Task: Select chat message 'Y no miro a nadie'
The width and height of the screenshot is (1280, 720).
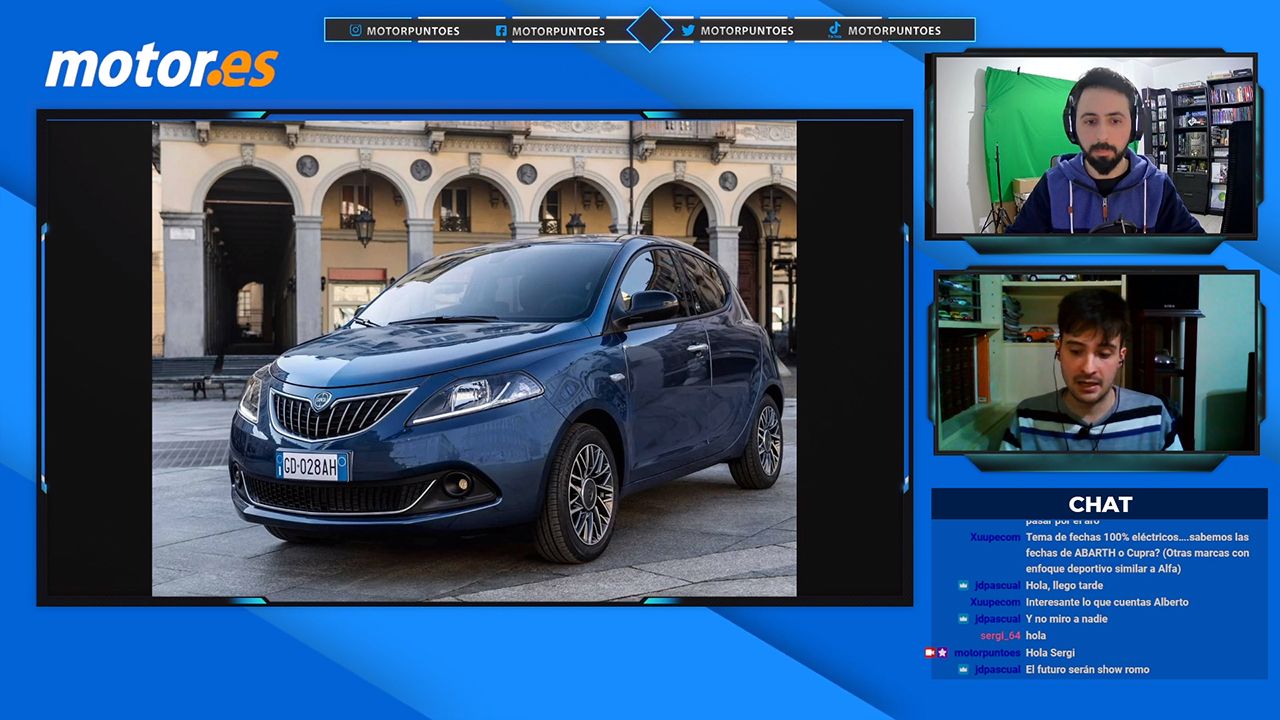Action: [x=1067, y=619]
